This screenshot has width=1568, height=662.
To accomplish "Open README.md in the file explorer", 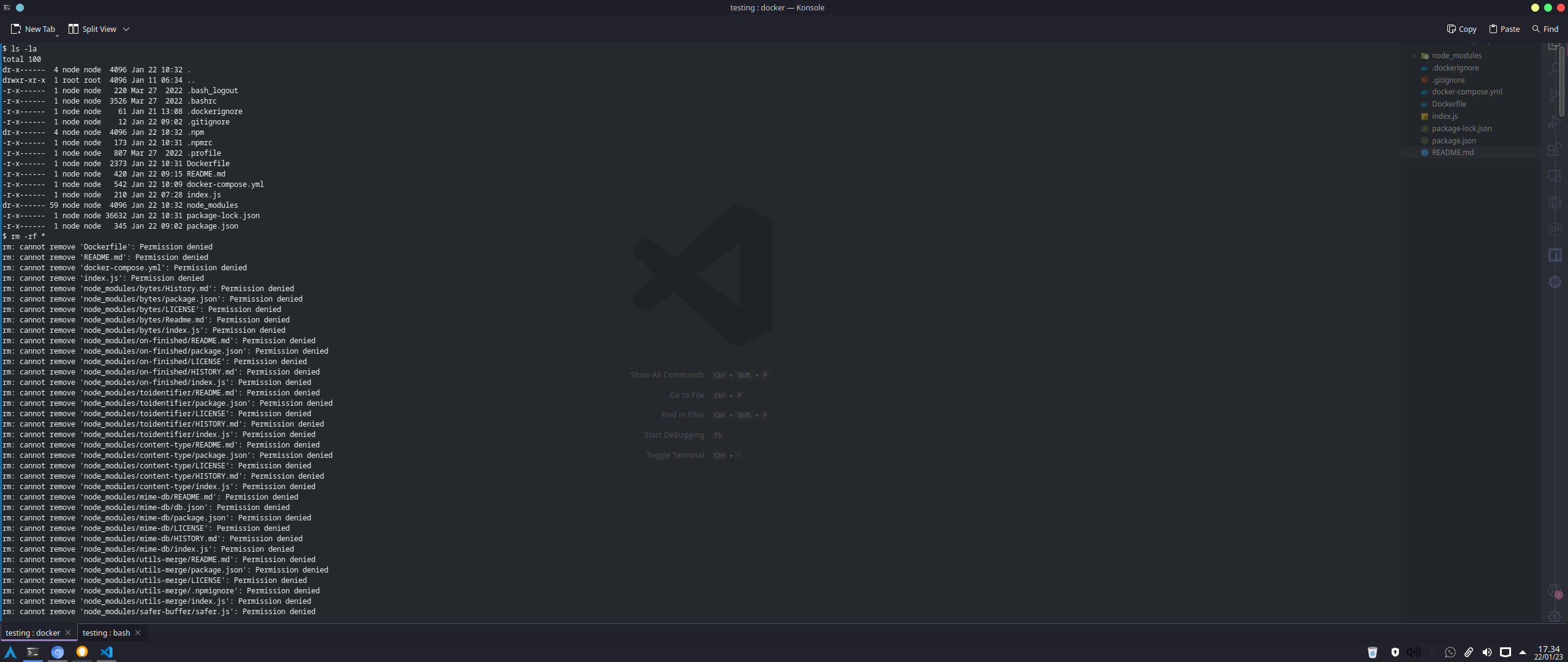I will click(1452, 153).
